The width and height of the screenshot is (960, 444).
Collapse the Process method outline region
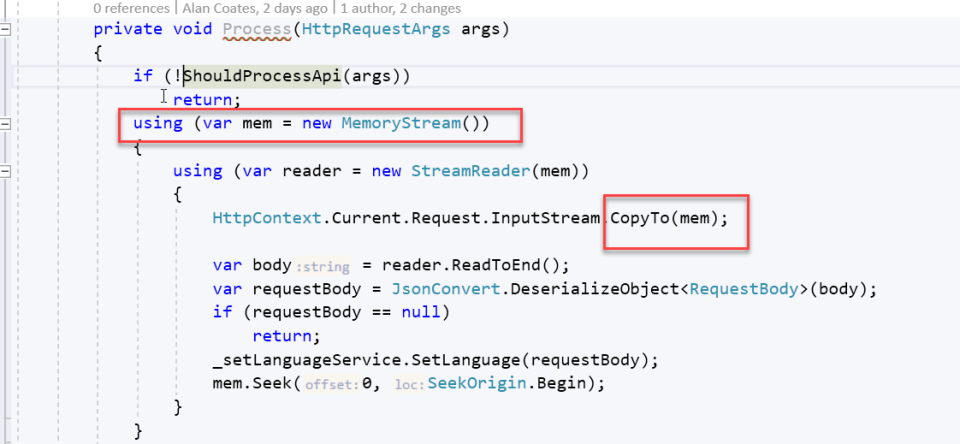6,29
